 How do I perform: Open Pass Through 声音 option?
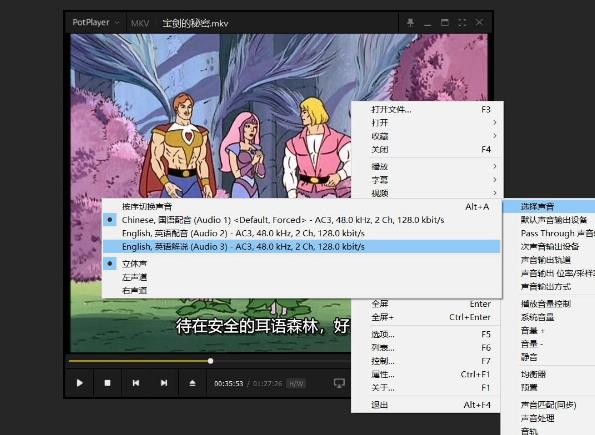tap(549, 233)
